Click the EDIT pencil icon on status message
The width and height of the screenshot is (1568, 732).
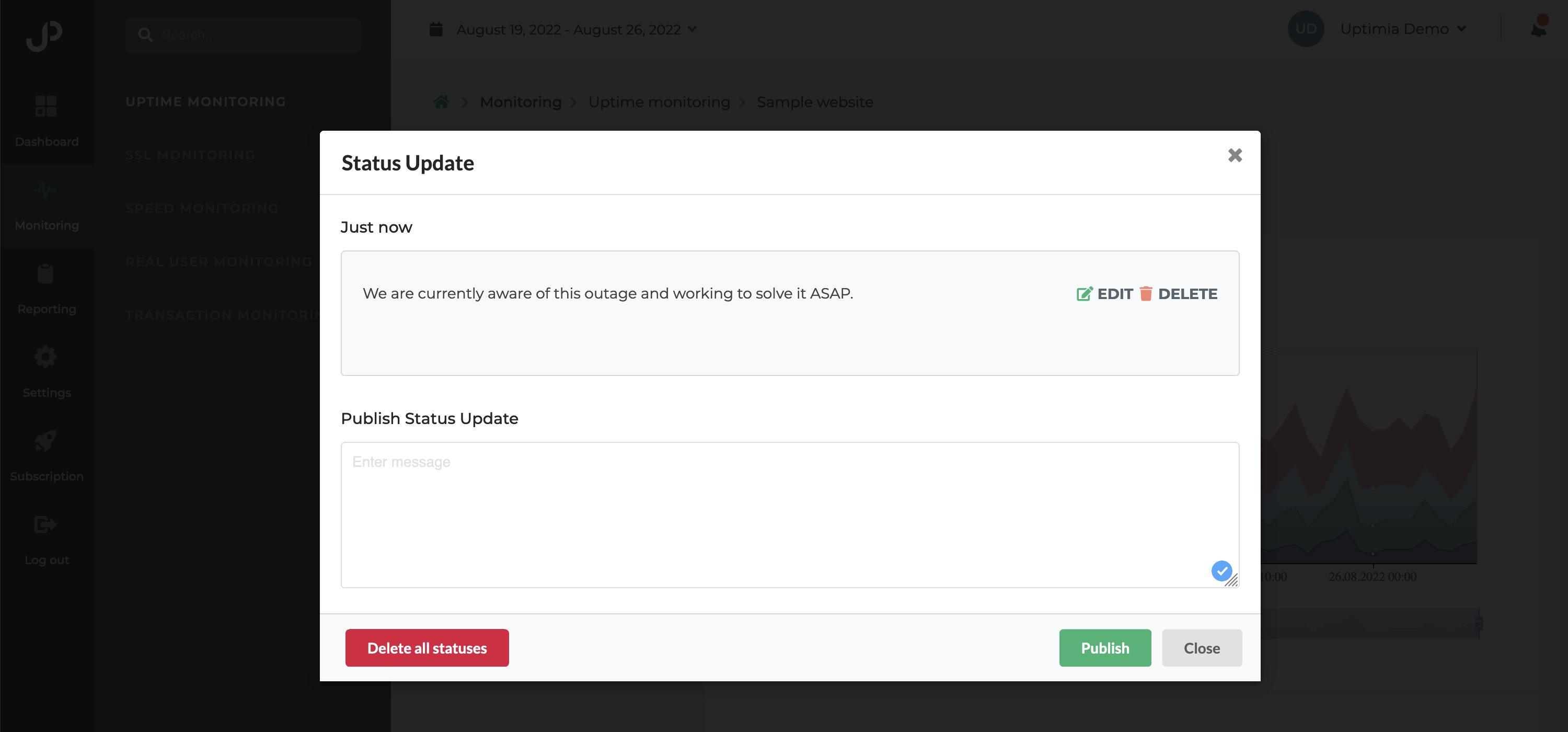click(x=1084, y=294)
